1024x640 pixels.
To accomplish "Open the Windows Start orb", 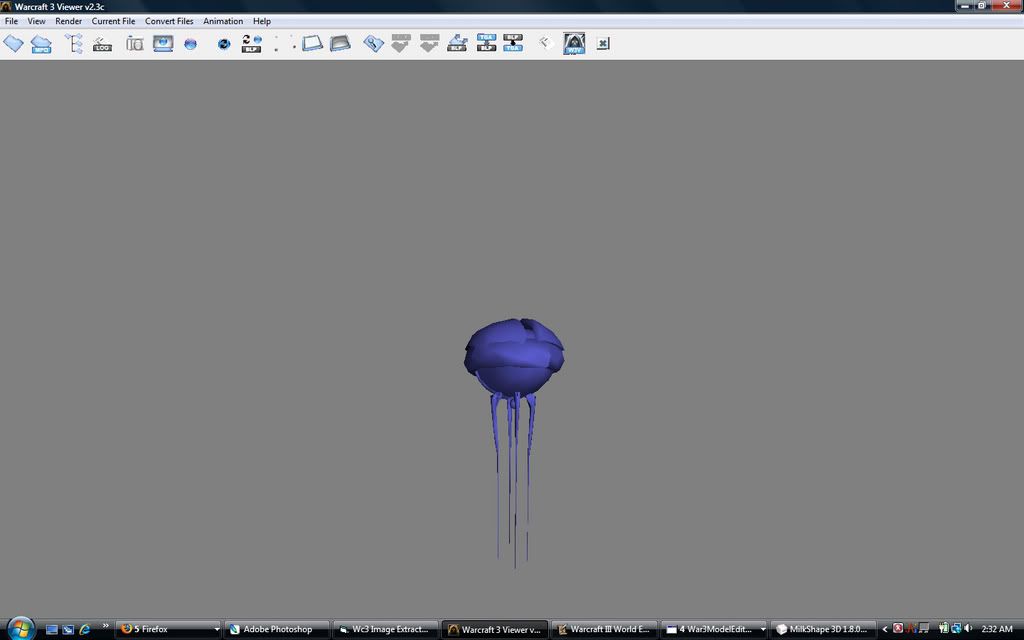I will pos(21,628).
